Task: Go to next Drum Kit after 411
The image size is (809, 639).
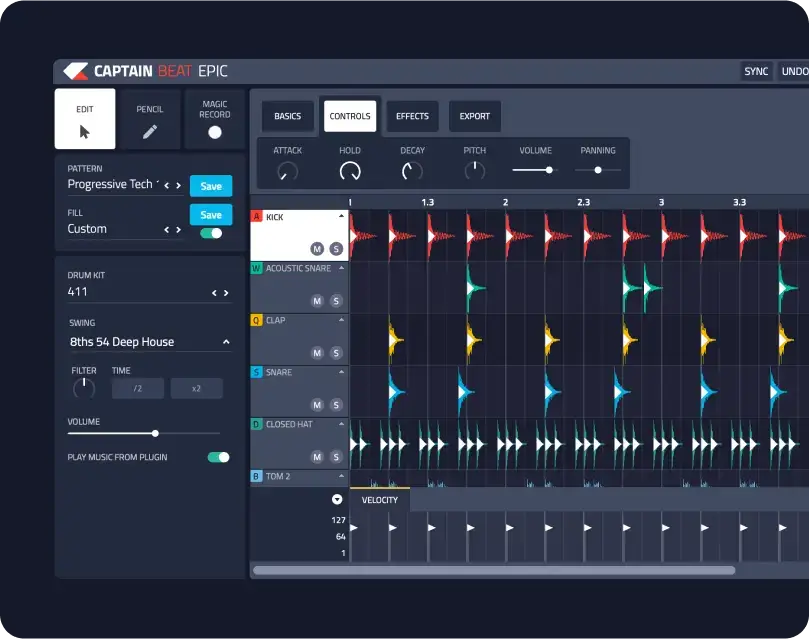Action: pyautogui.click(x=228, y=293)
